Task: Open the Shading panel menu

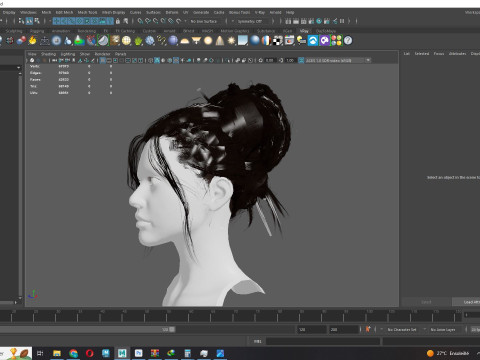Action: (48, 54)
